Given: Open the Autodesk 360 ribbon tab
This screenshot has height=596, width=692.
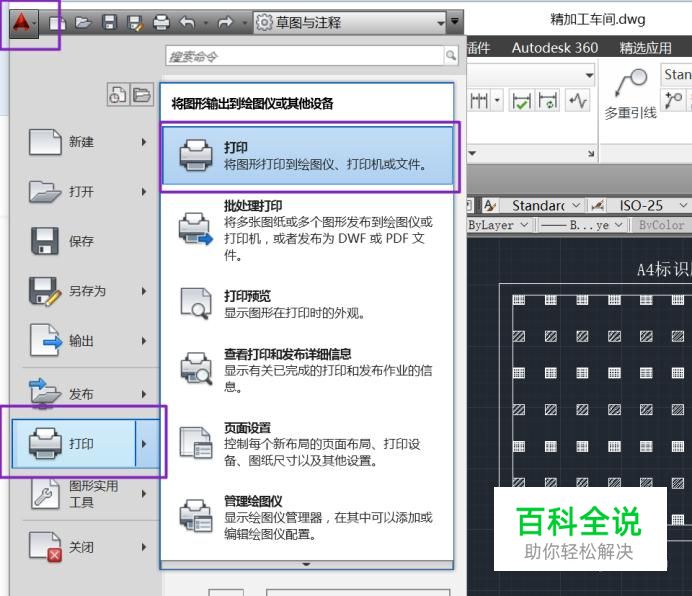Looking at the screenshot, I should tap(555, 48).
